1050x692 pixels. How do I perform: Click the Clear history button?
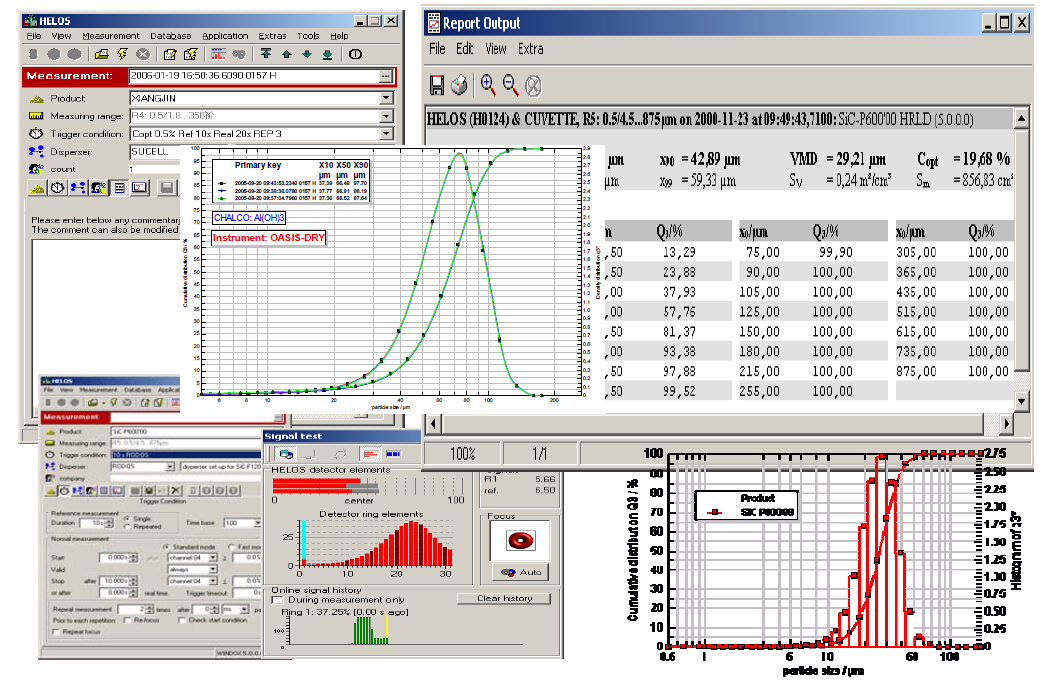tap(504, 598)
